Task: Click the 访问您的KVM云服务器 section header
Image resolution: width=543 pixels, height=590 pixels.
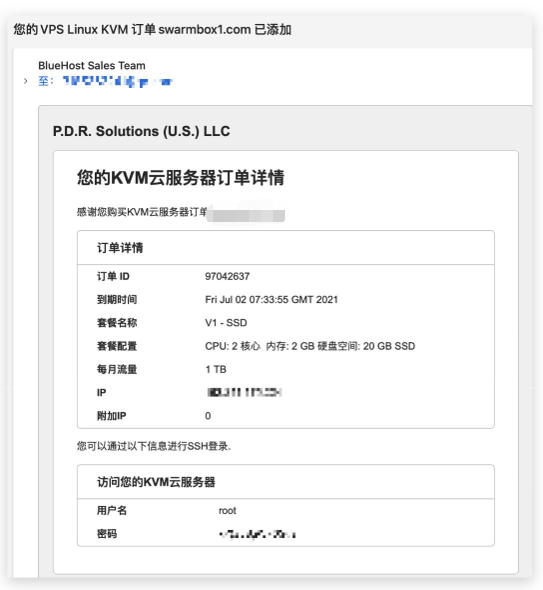Action: 156,482
